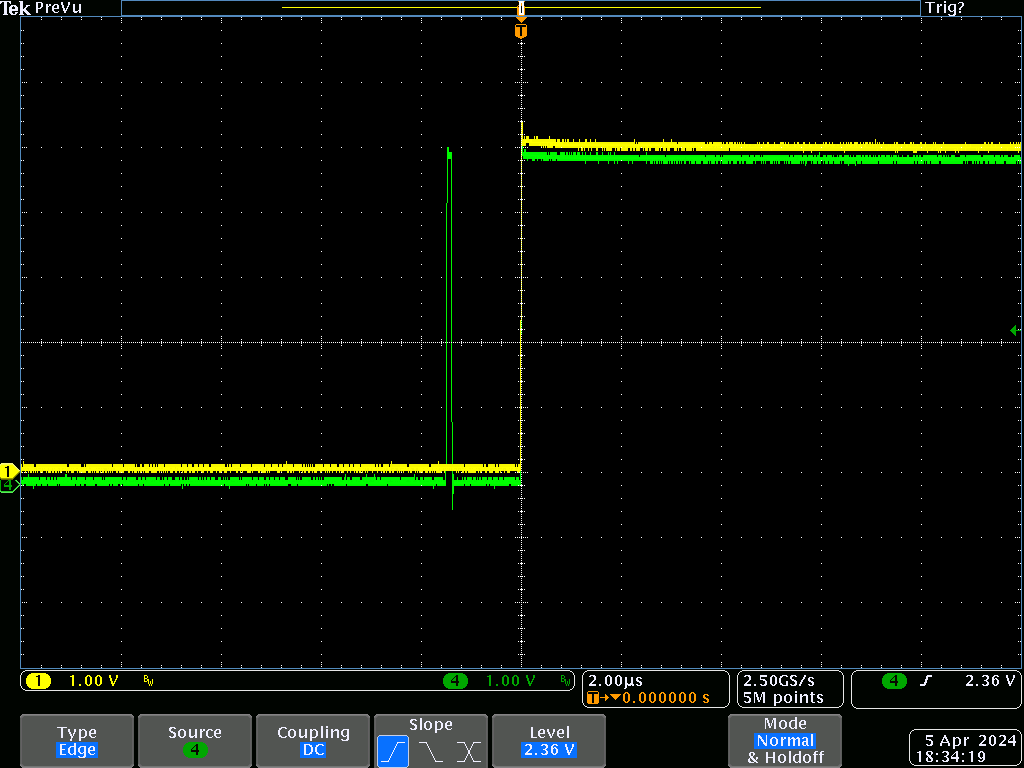Click the orange trigger position T marker

coord(520,31)
